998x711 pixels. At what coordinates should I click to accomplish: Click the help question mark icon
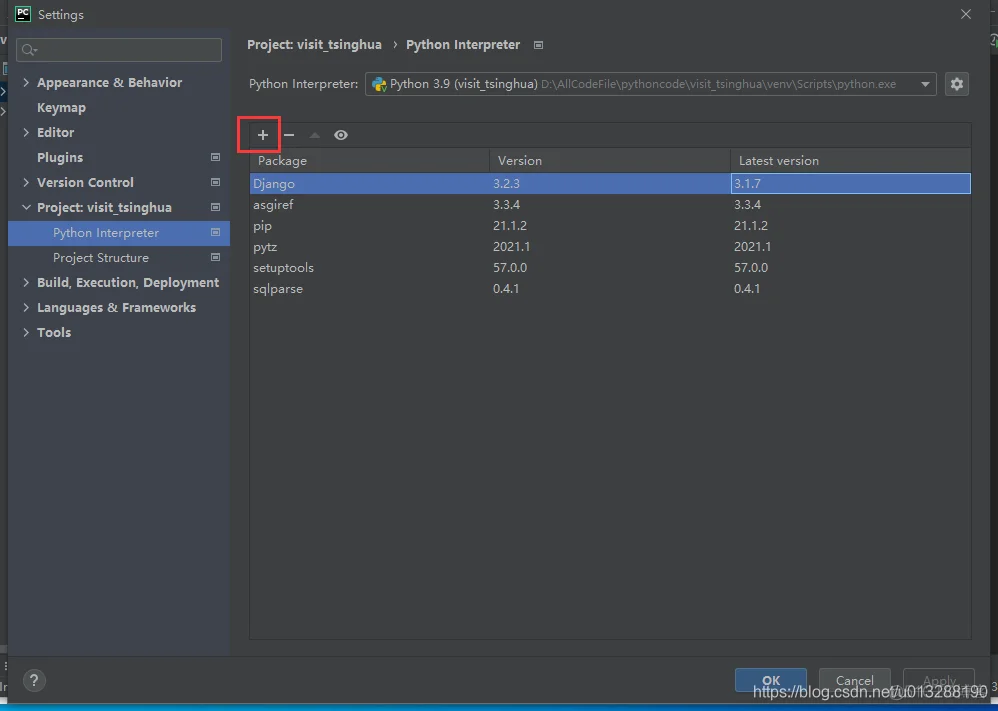coord(34,680)
